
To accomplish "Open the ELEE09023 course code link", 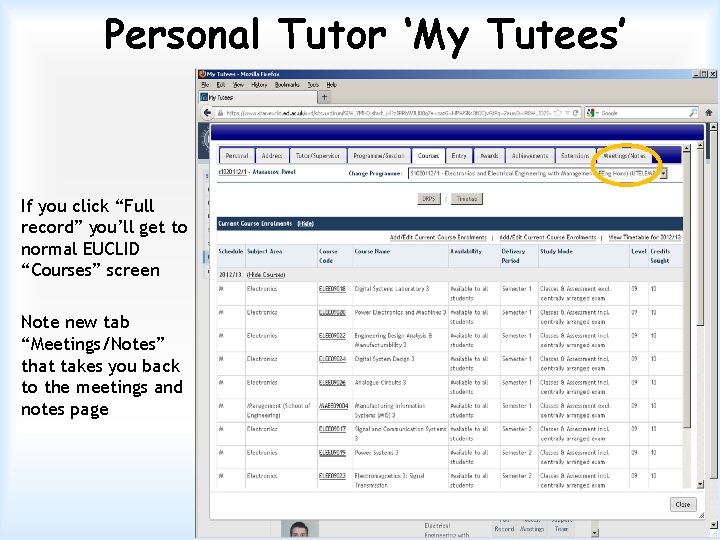I will [x=332, y=476].
